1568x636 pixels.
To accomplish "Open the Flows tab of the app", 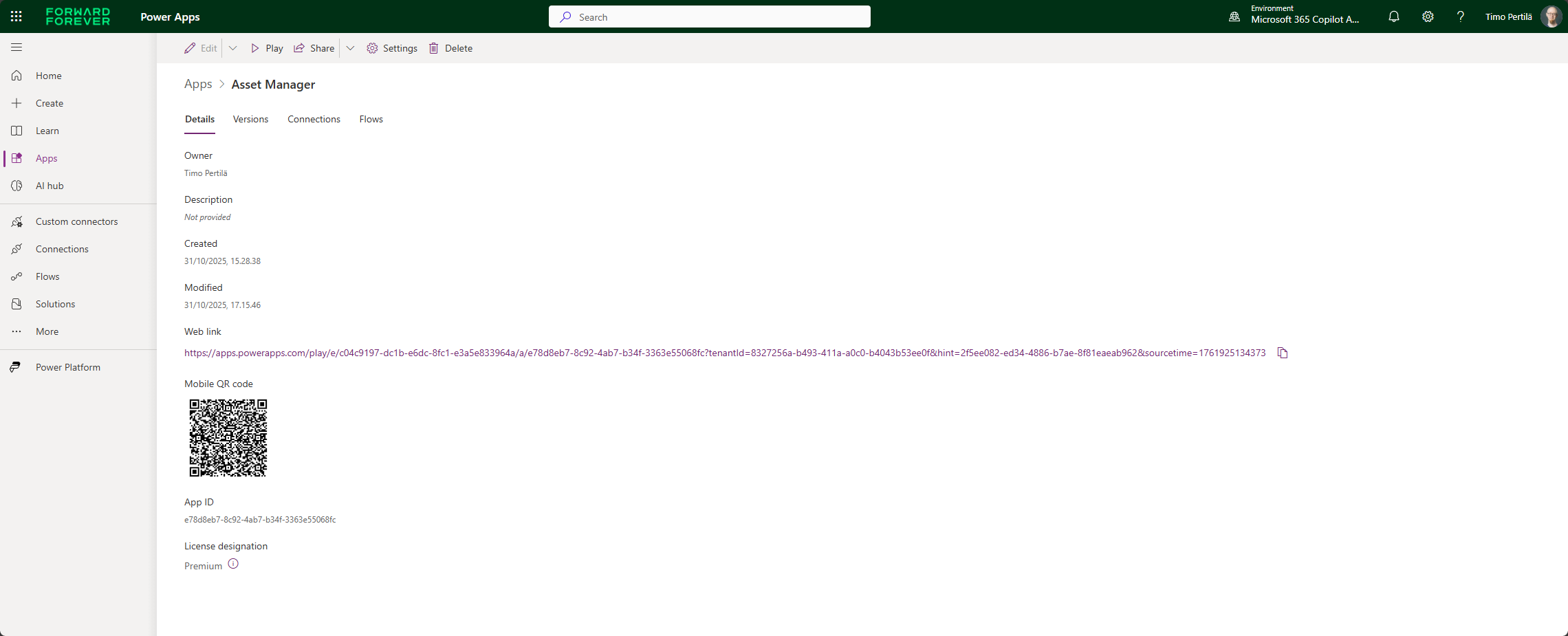I will [x=371, y=119].
